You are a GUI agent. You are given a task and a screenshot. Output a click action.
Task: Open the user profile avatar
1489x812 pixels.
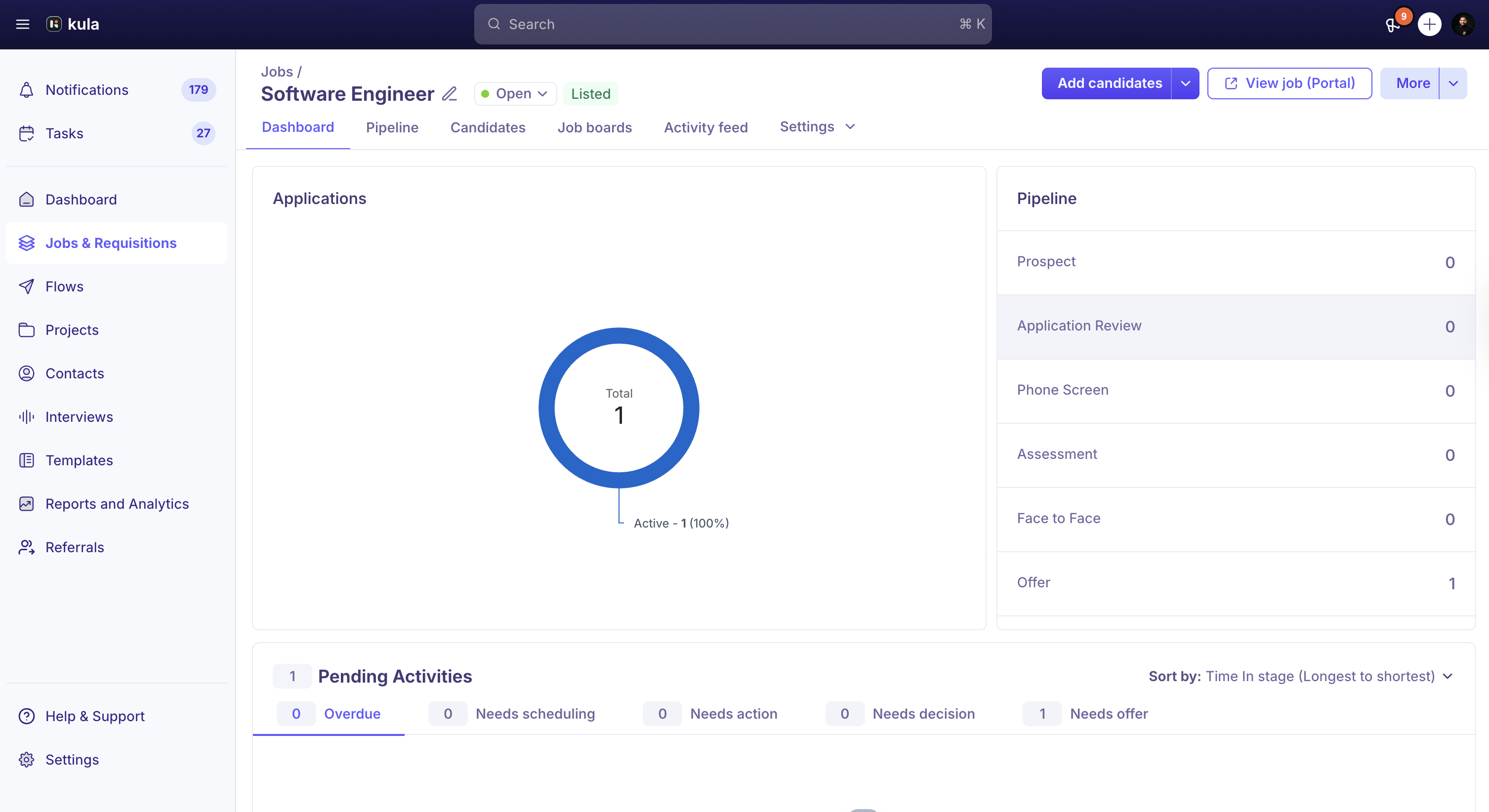[x=1464, y=24]
